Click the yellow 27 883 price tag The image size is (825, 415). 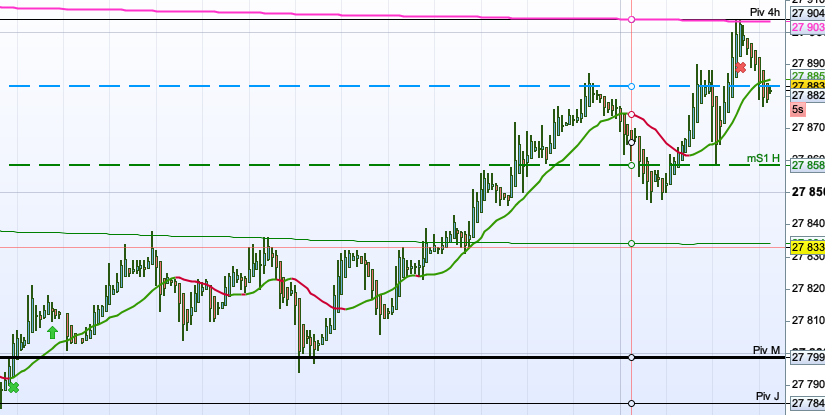point(808,86)
